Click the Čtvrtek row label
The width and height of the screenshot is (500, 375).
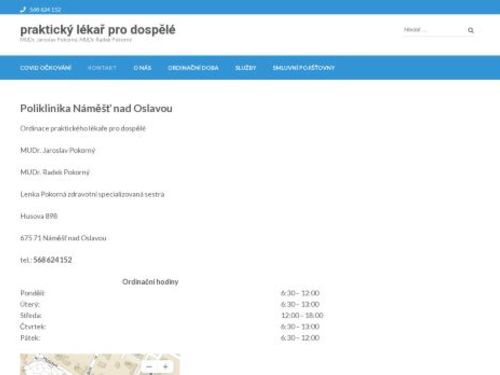click(x=33, y=327)
